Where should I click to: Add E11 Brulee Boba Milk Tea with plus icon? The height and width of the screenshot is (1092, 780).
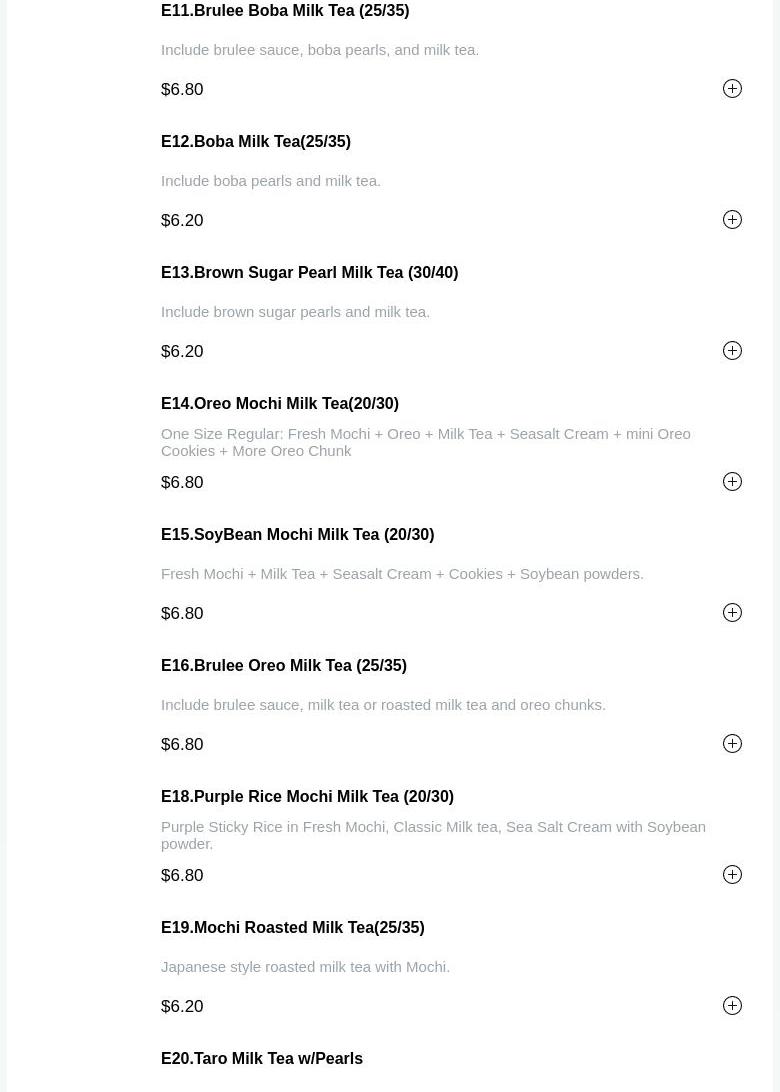point(732,89)
